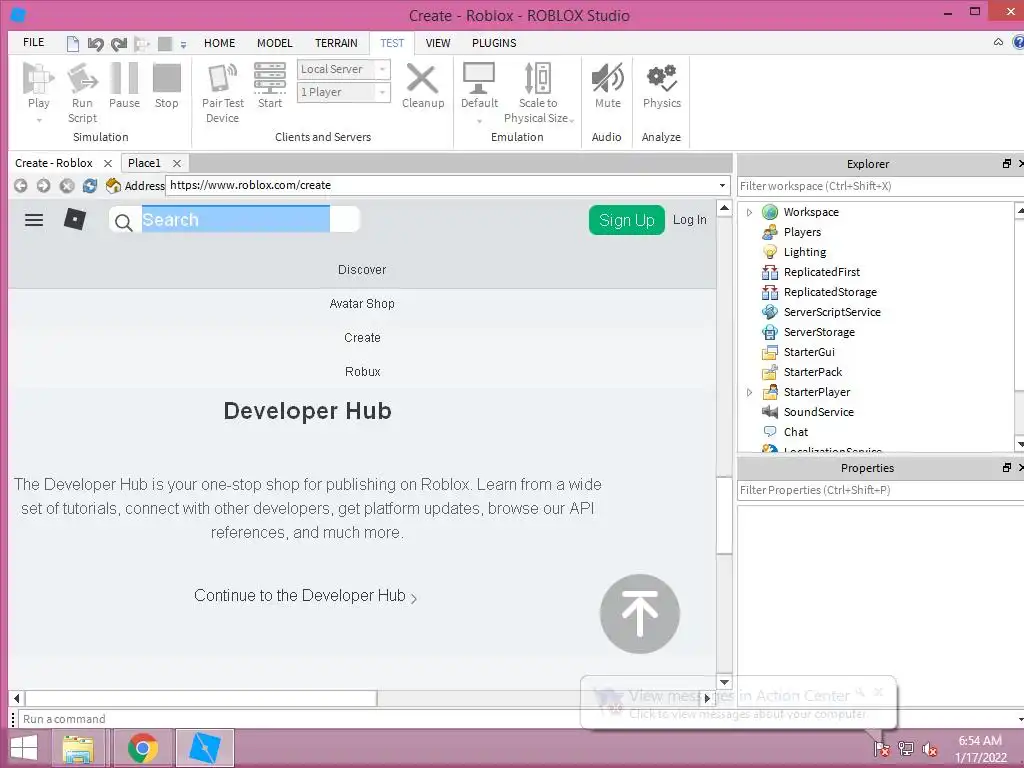Click the Undo arrow icon
This screenshot has width=1024, height=768.
click(95, 44)
